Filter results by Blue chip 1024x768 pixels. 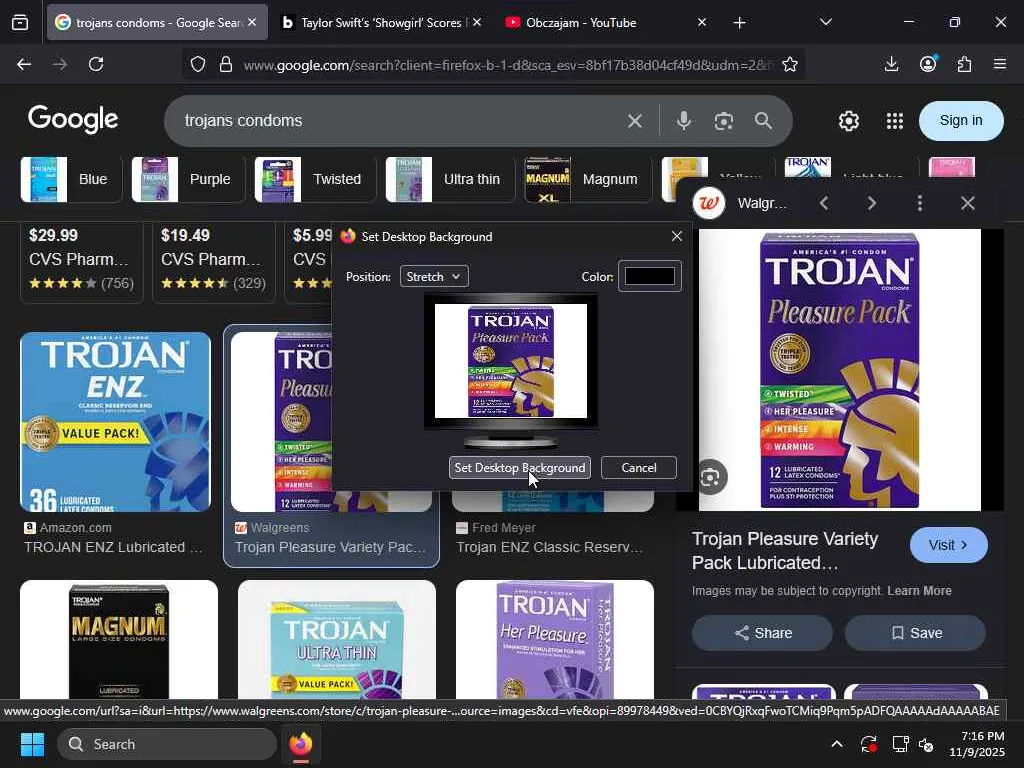71,179
